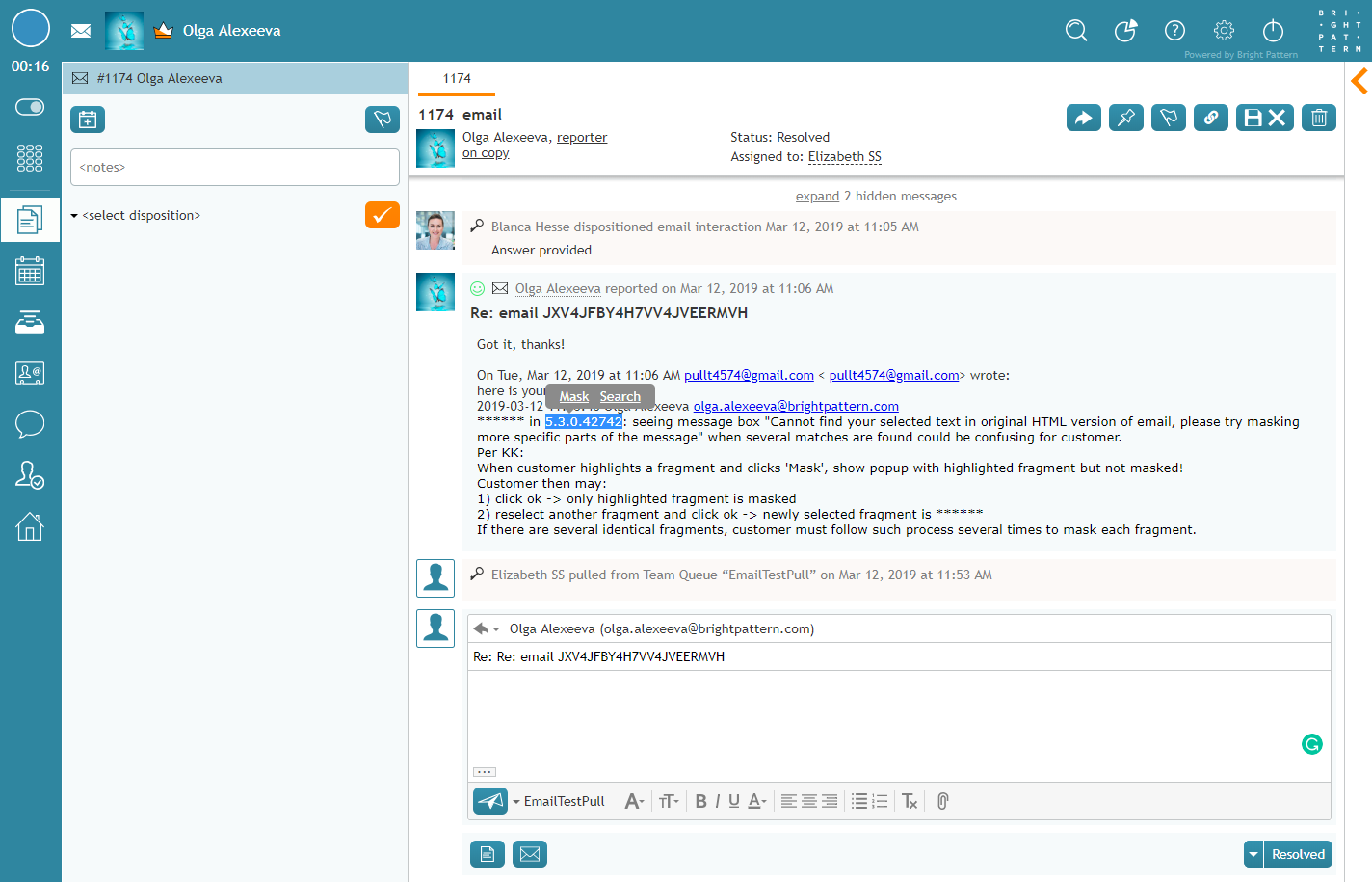Click the agent status circle indicator
Viewport: 1372px width, 882px height.
click(x=31, y=28)
